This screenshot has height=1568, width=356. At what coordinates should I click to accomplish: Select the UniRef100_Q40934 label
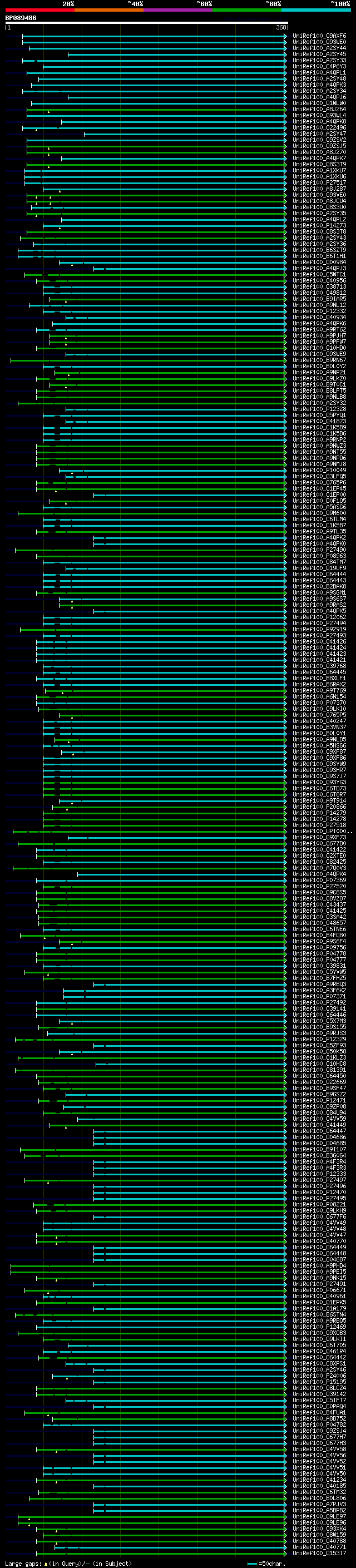tap(319, 317)
